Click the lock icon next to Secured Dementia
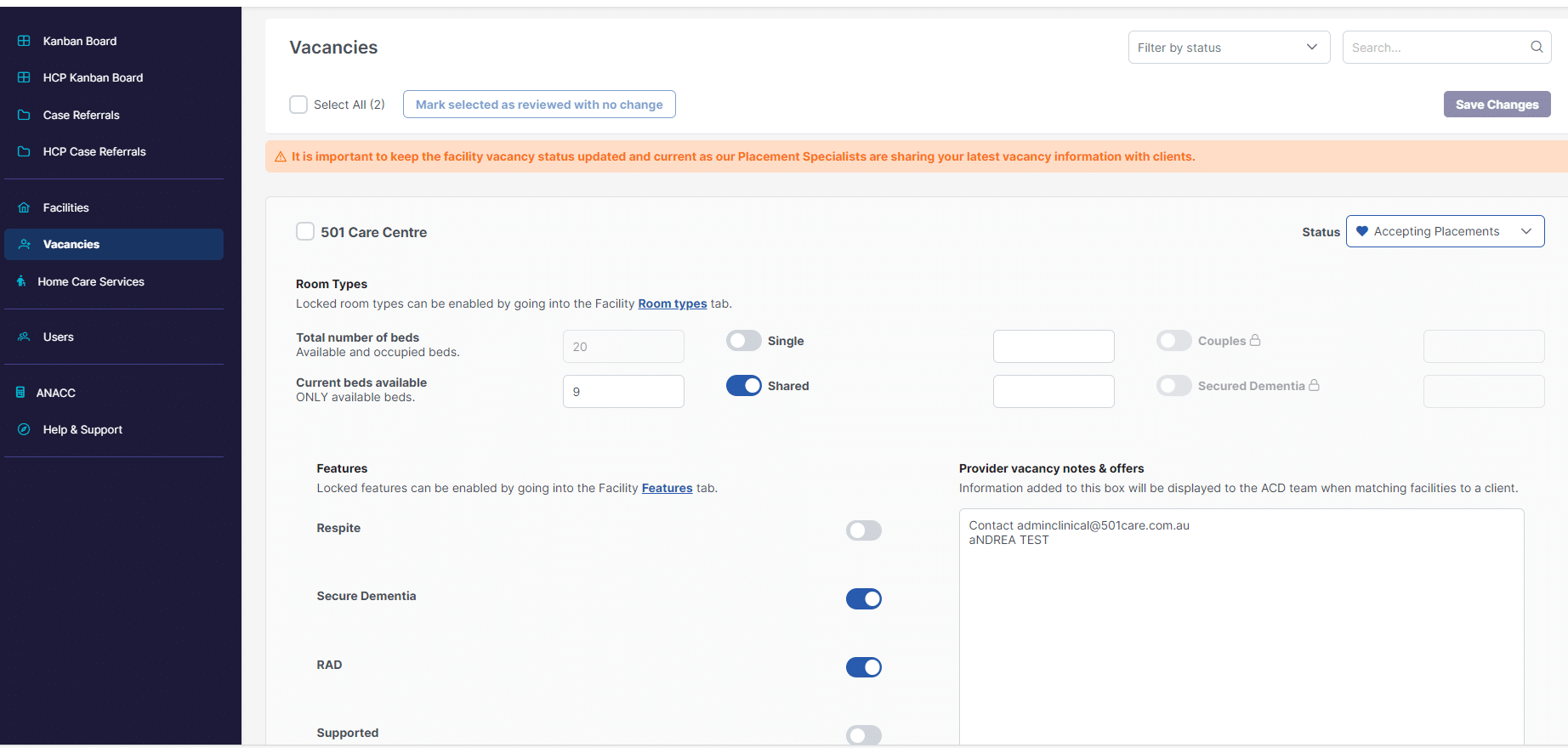 click(x=1314, y=385)
